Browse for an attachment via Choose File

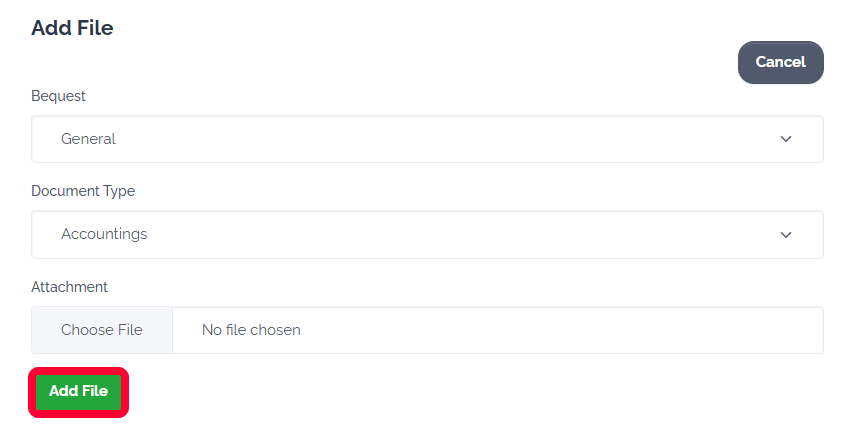click(x=102, y=330)
